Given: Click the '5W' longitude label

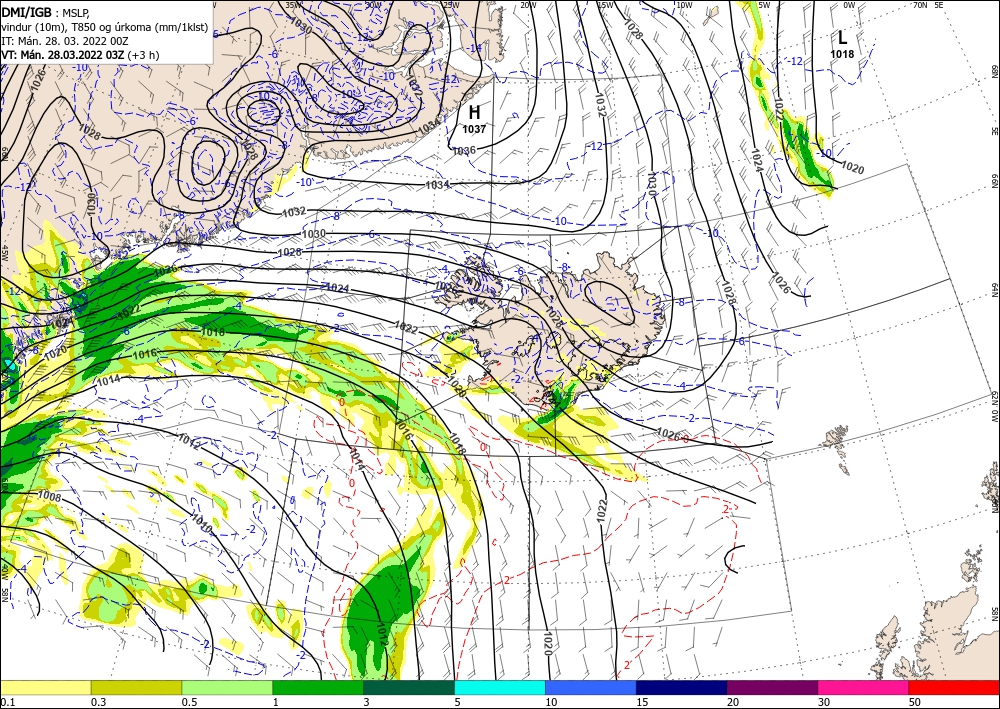Looking at the screenshot, I should 765,5.
